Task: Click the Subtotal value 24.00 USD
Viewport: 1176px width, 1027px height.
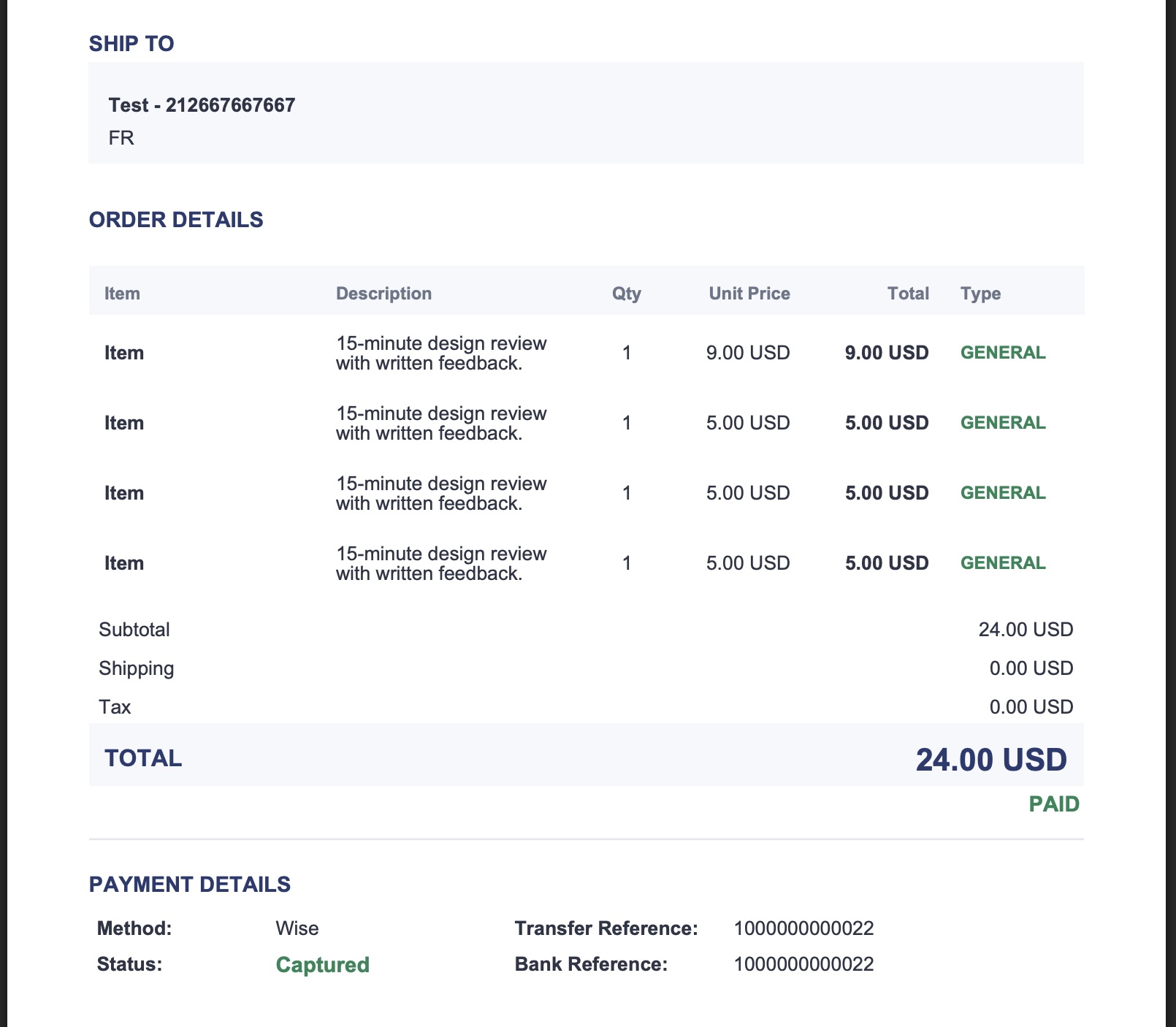Action: point(1026,630)
